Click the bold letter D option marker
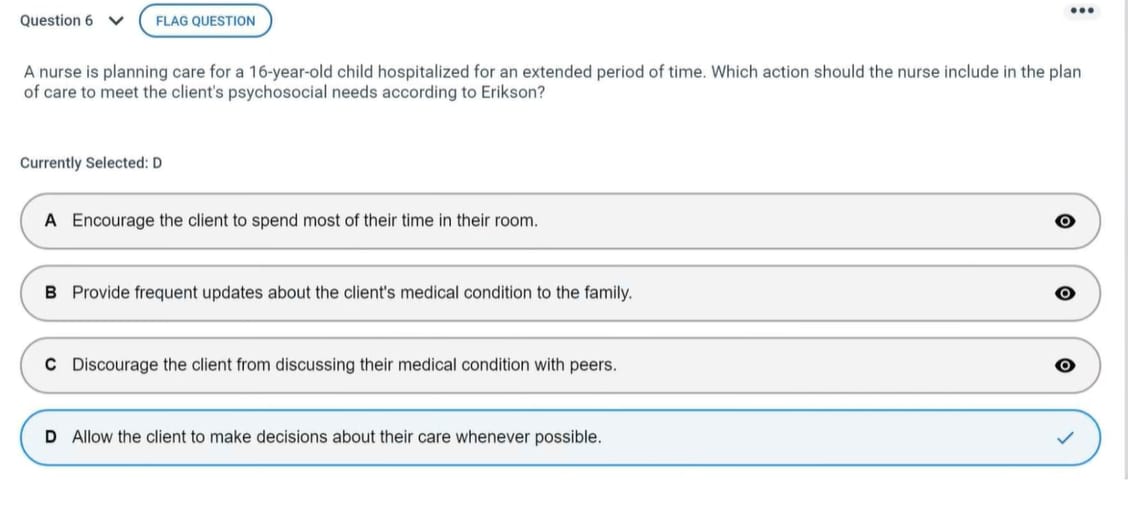1128x512 pixels. coord(50,437)
